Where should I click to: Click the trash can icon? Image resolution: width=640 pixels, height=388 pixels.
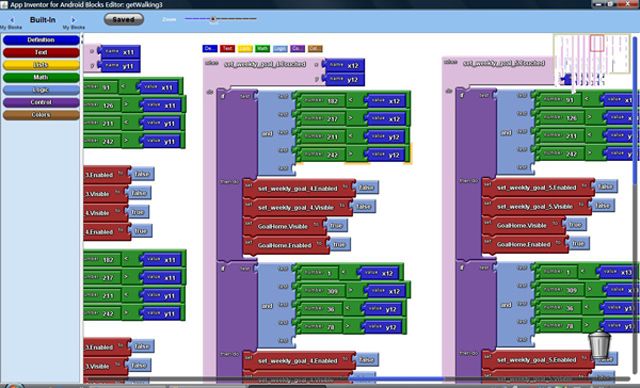[599, 344]
